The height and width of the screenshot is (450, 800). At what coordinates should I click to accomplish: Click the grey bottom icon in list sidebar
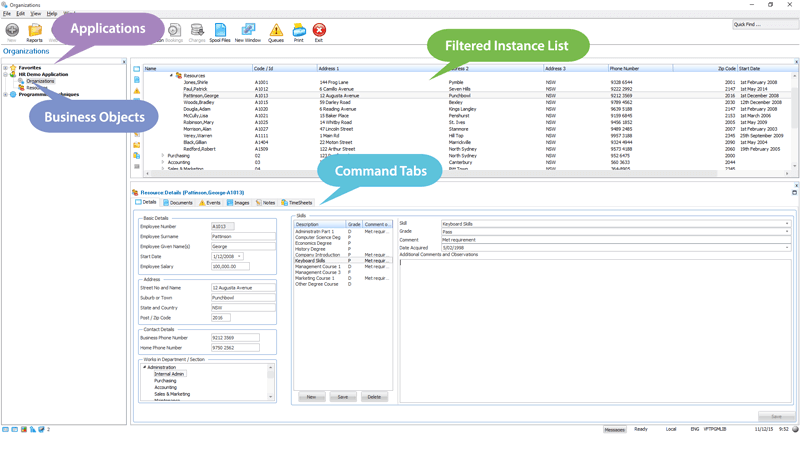click(x=137, y=166)
